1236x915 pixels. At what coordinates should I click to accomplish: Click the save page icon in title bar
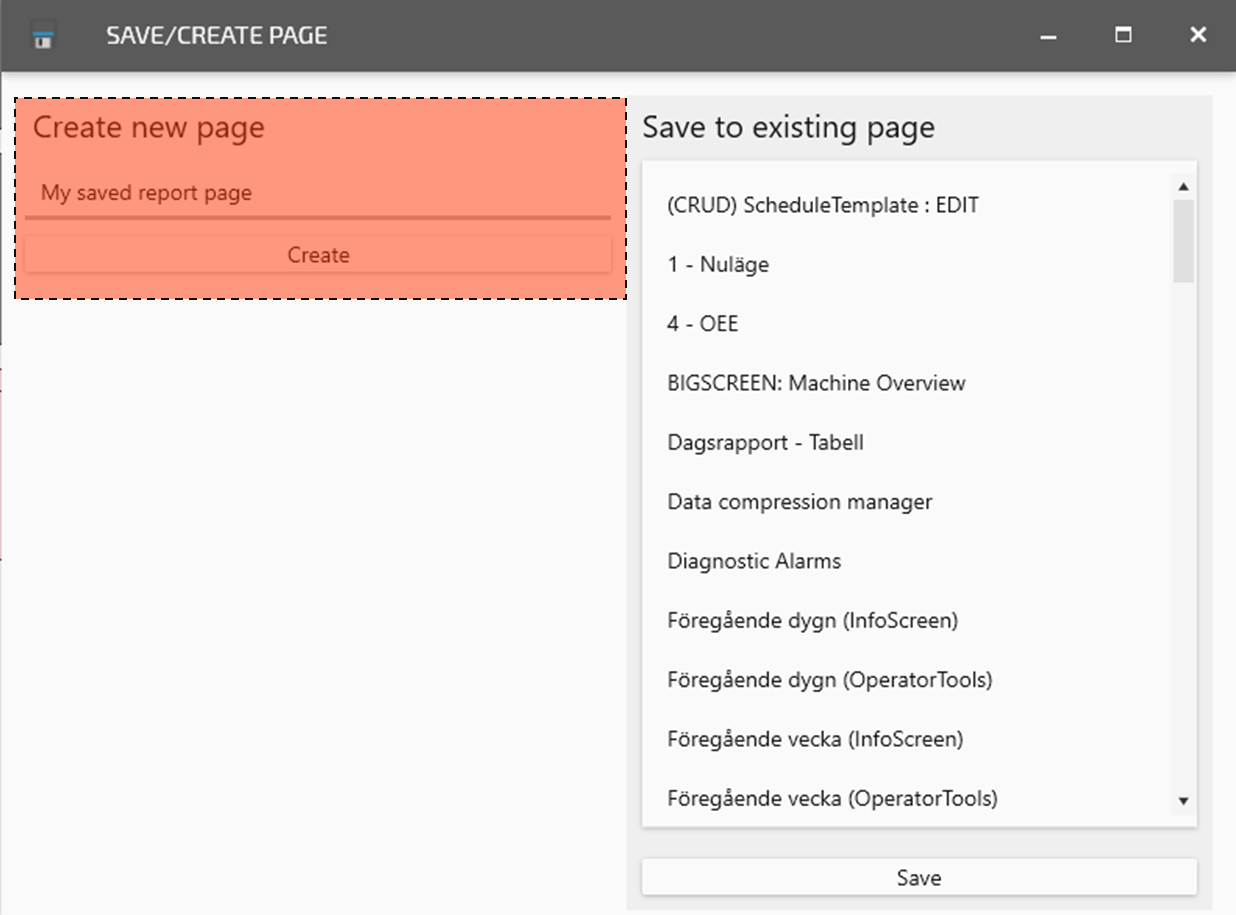point(43,37)
